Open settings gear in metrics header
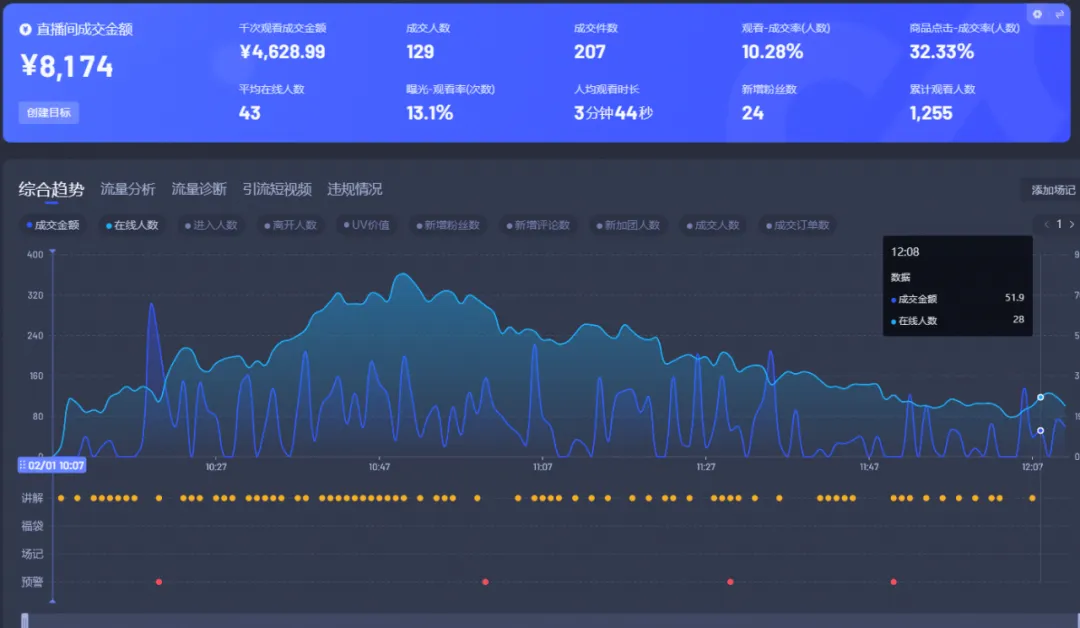Viewport: 1080px width, 628px height. (1037, 14)
